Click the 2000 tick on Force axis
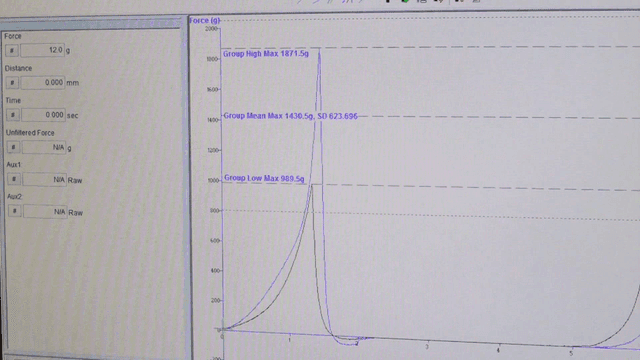This screenshot has width=640, height=360. click(211, 29)
